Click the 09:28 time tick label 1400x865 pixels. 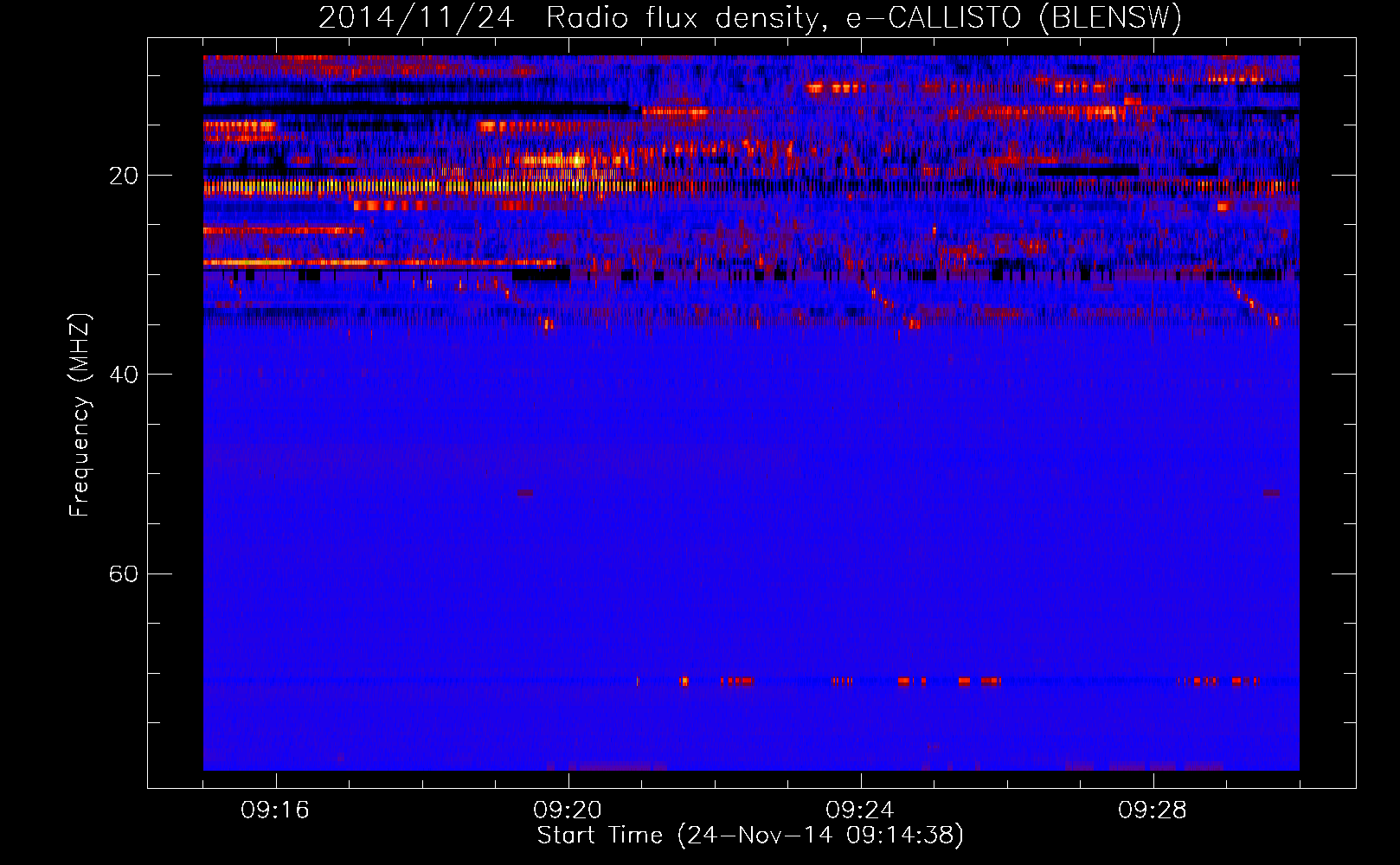[x=1153, y=811]
